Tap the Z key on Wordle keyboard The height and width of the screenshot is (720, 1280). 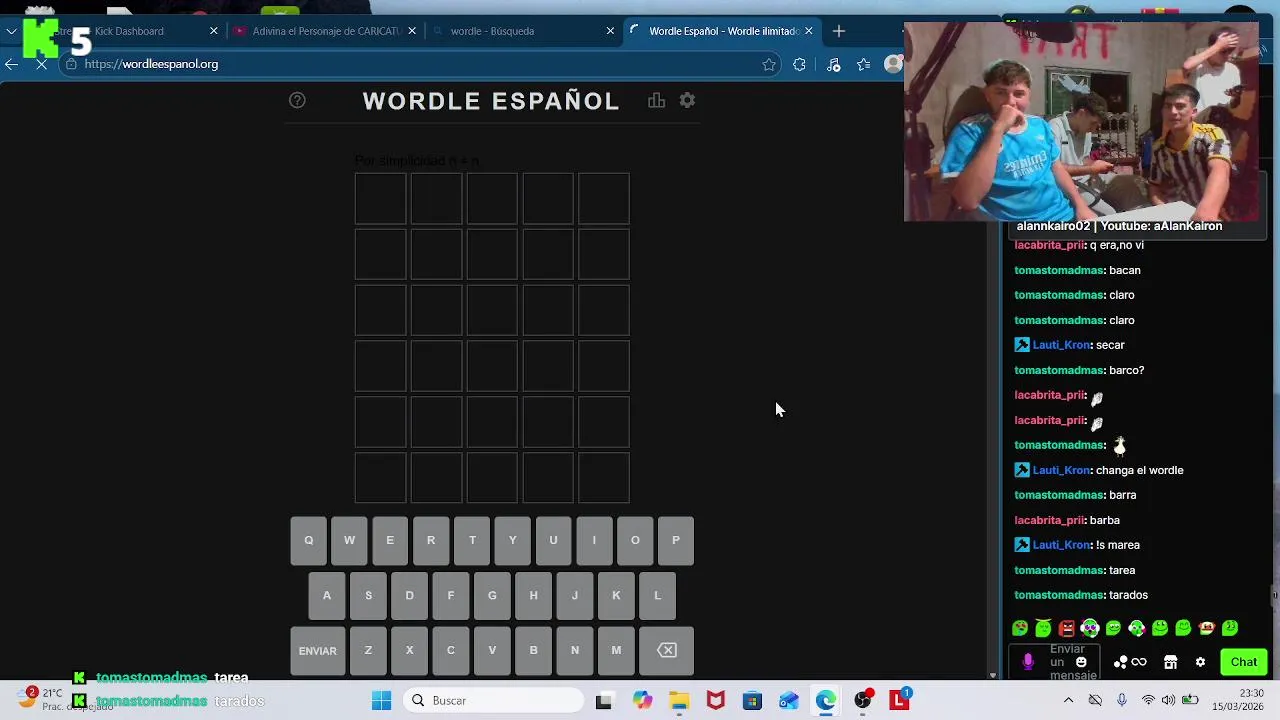click(368, 650)
